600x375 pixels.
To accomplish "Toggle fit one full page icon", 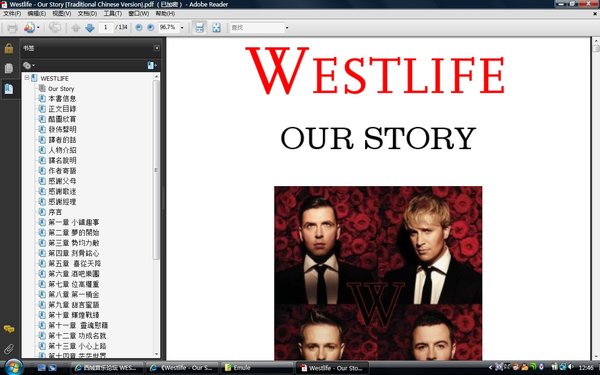I will [217, 28].
